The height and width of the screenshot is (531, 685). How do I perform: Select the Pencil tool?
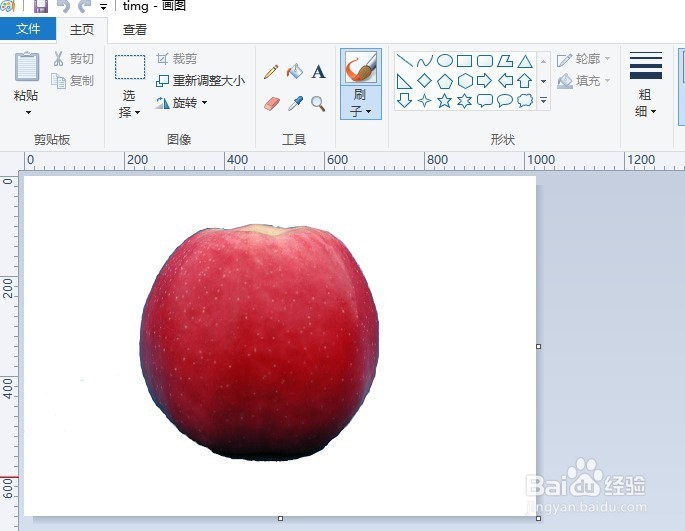coord(271,71)
